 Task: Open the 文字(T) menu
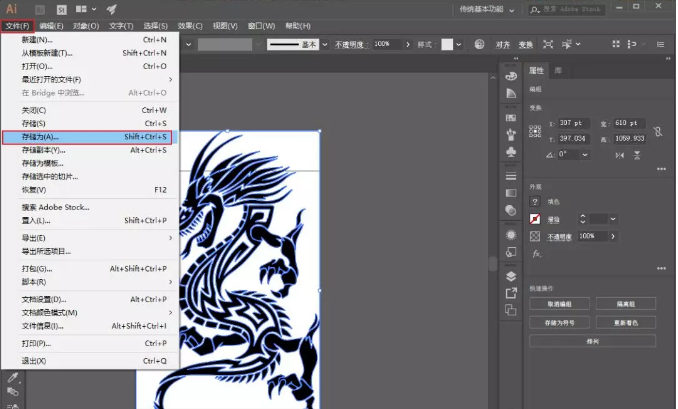[x=121, y=26]
